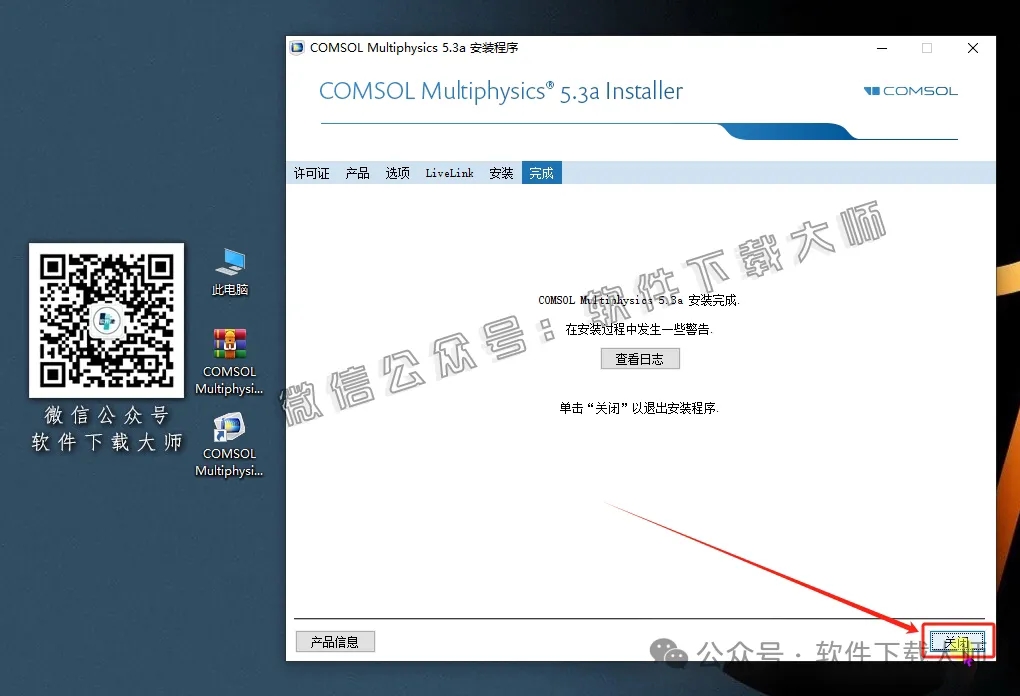Select the 选项 tab
Viewport: 1020px width, 696px height.
tap(397, 172)
